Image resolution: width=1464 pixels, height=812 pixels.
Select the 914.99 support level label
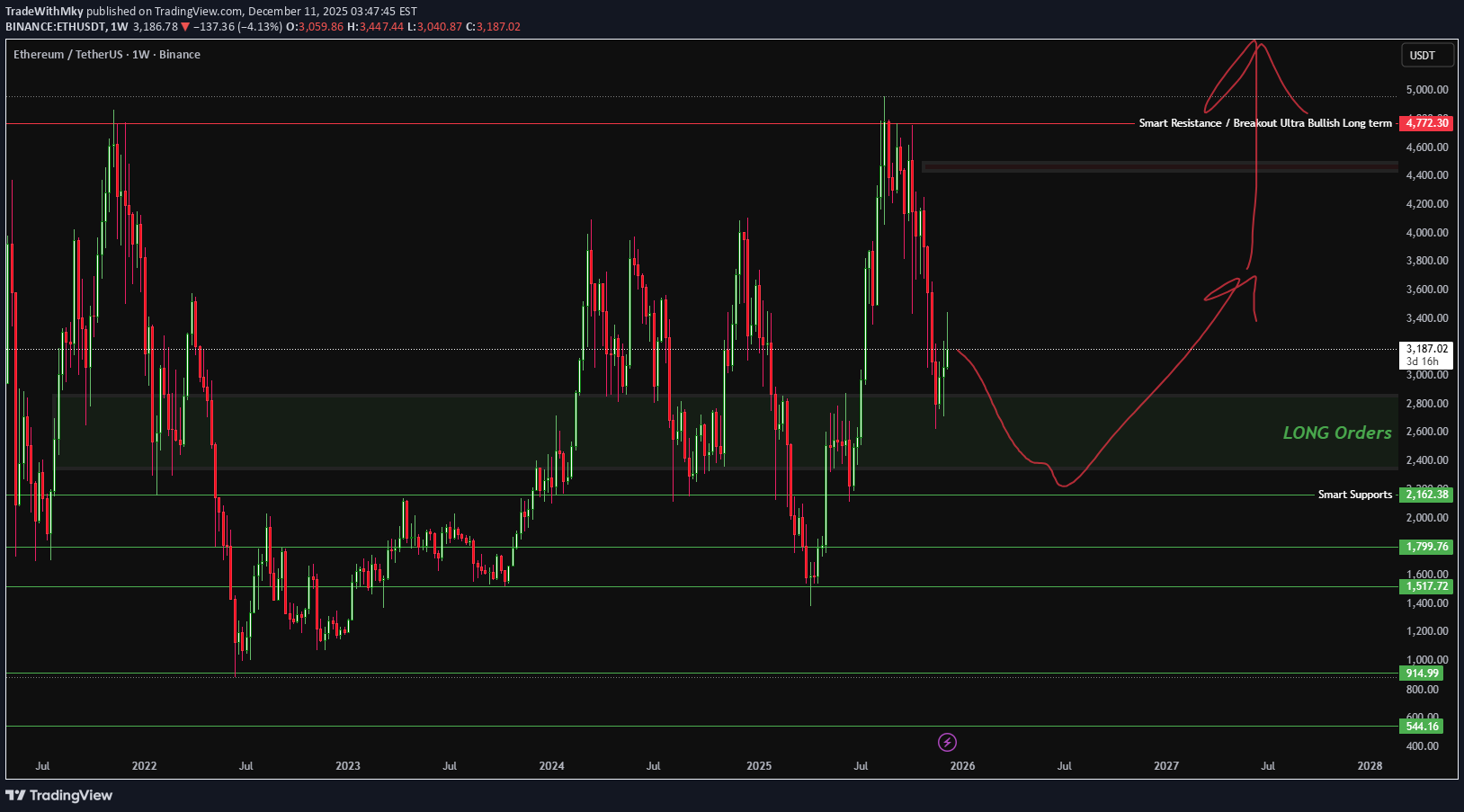1424,673
